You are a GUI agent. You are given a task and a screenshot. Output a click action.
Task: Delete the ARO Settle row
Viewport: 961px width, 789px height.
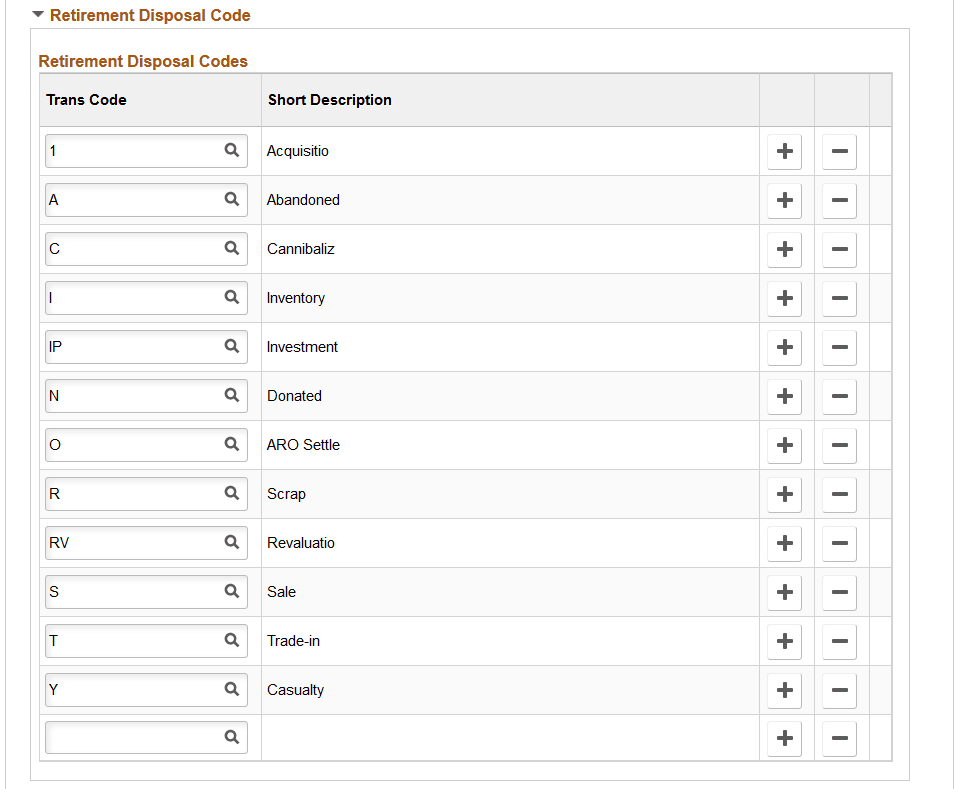(839, 445)
